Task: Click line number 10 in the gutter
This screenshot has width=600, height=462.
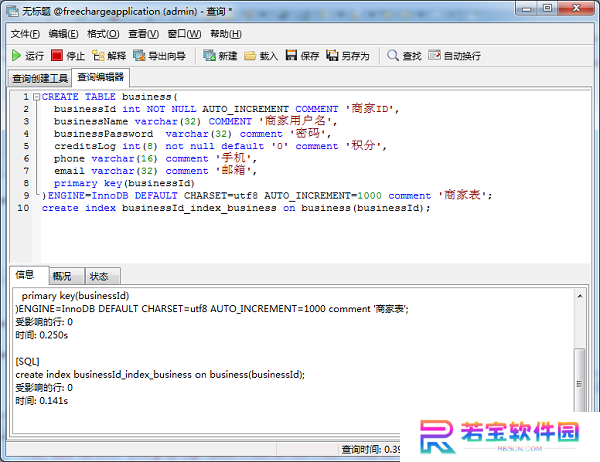Action: click(23, 208)
